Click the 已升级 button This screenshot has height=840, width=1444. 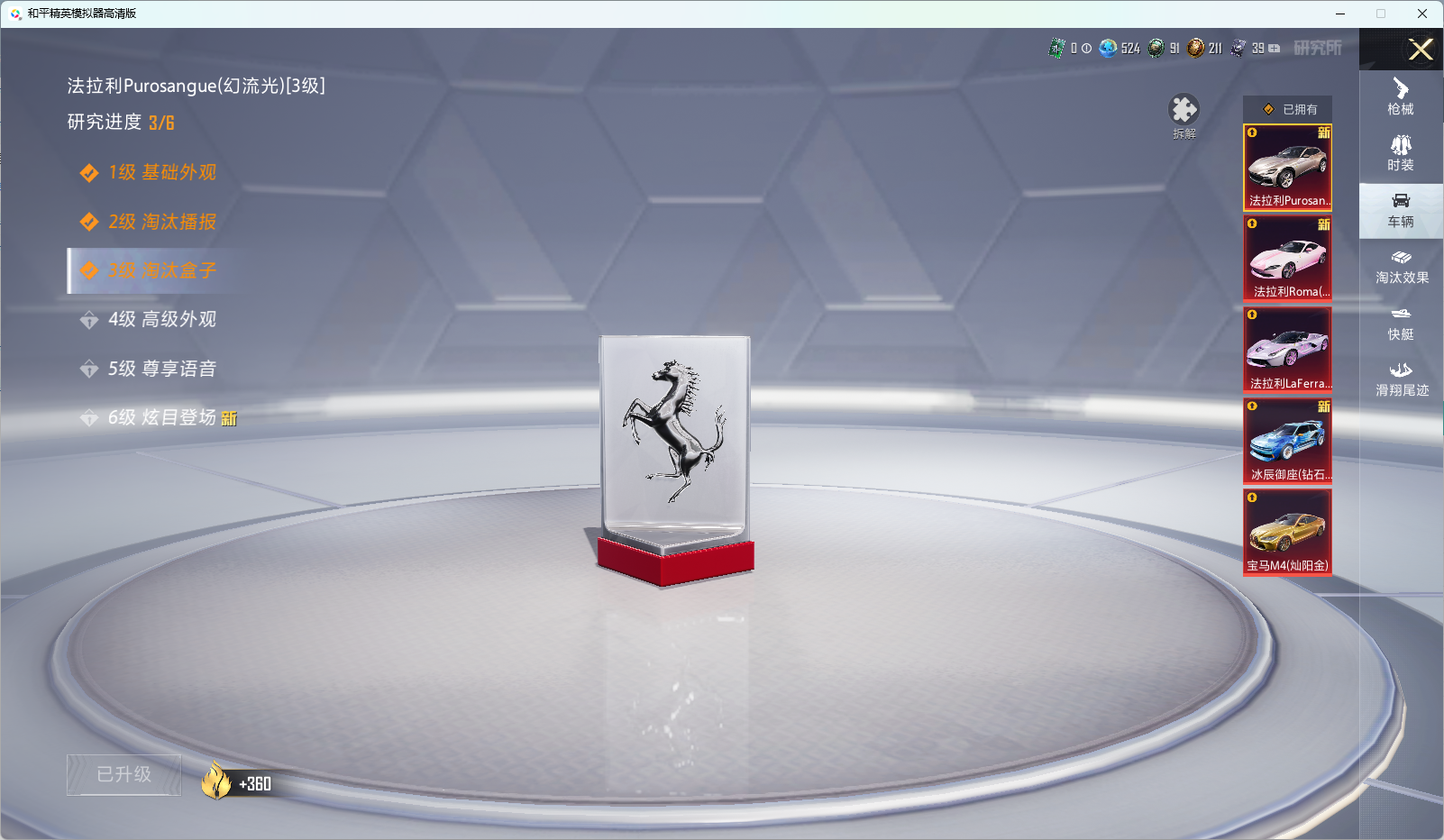[x=124, y=774]
